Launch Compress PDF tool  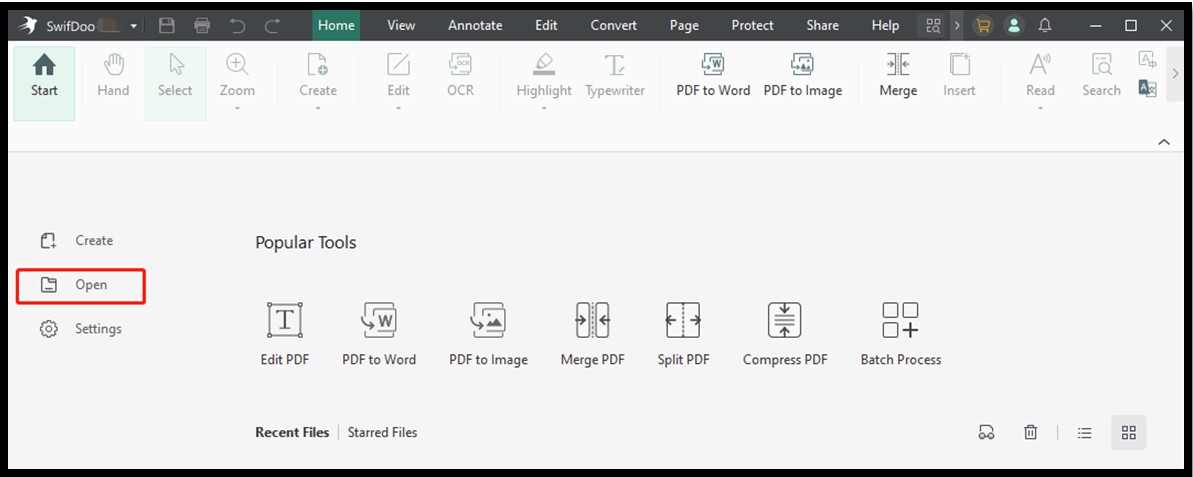785,334
